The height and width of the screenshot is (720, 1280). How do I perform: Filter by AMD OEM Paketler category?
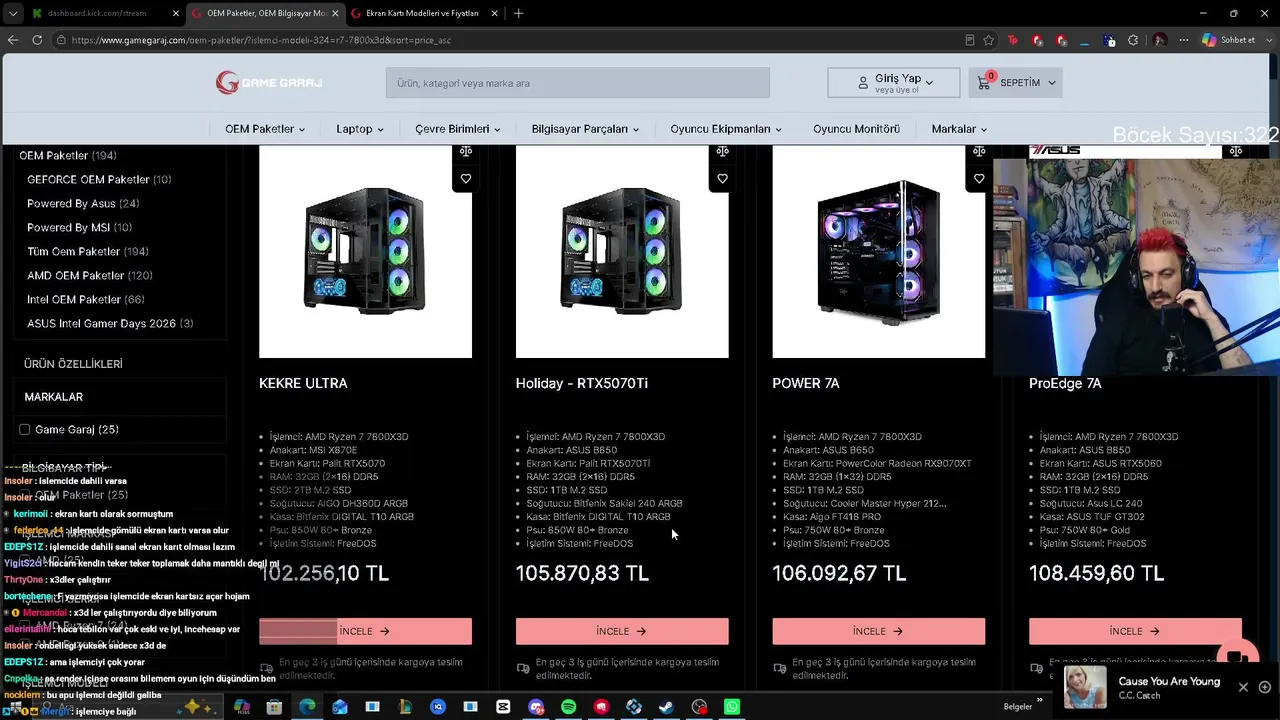[90, 276]
